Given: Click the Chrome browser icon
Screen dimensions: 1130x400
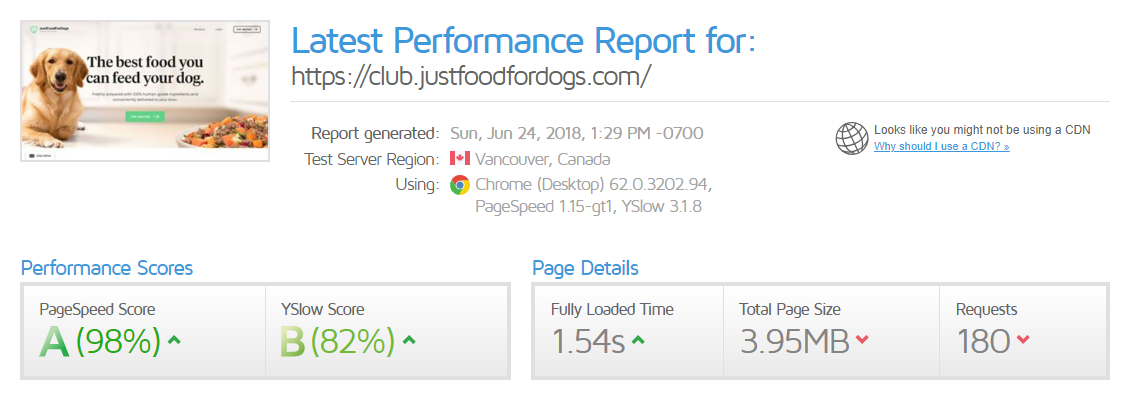Looking at the screenshot, I should pos(460,185).
